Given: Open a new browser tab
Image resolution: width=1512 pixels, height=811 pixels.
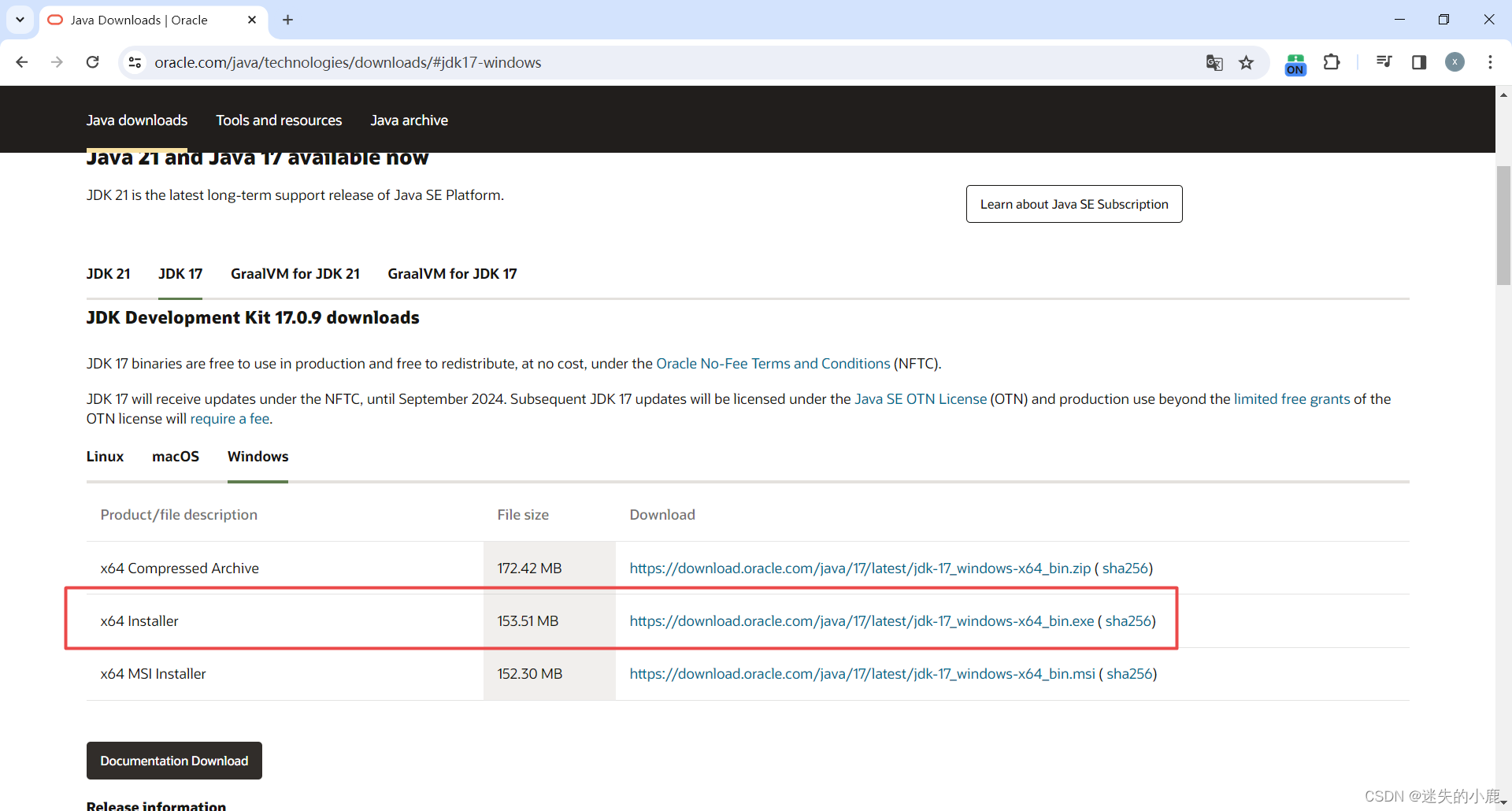Looking at the screenshot, I should (x=287, y=20).
